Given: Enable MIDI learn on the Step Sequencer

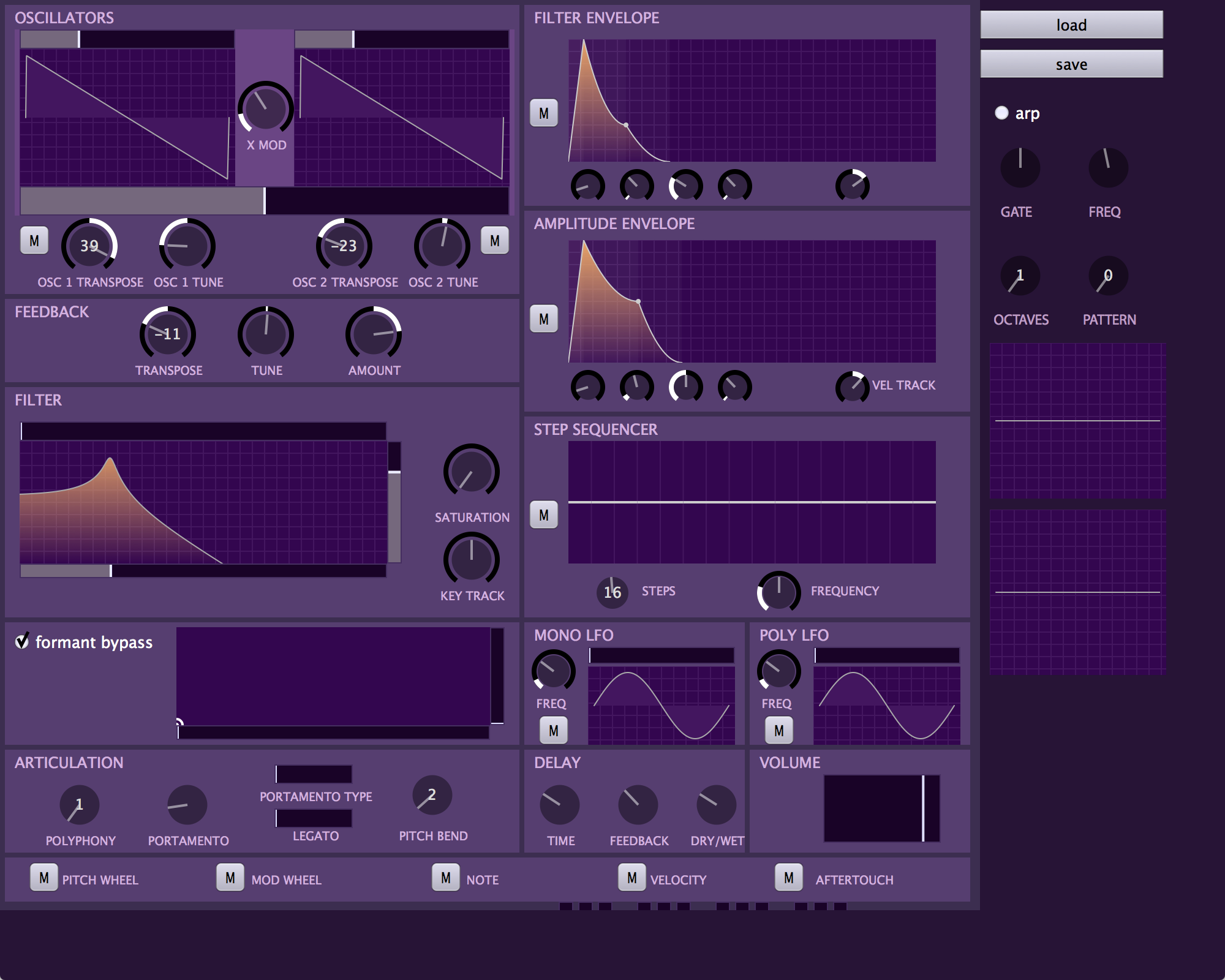Looking at the screenshot, I should [x=543, y=514].
